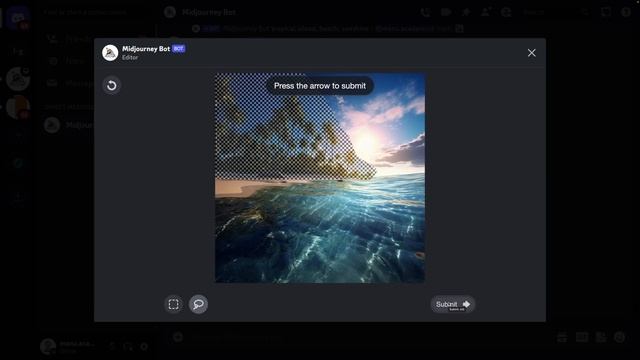Add friends to DM in Discord header
Viewport: 640px width, 360px height.
pyautogui.click(x=486, y=12)
